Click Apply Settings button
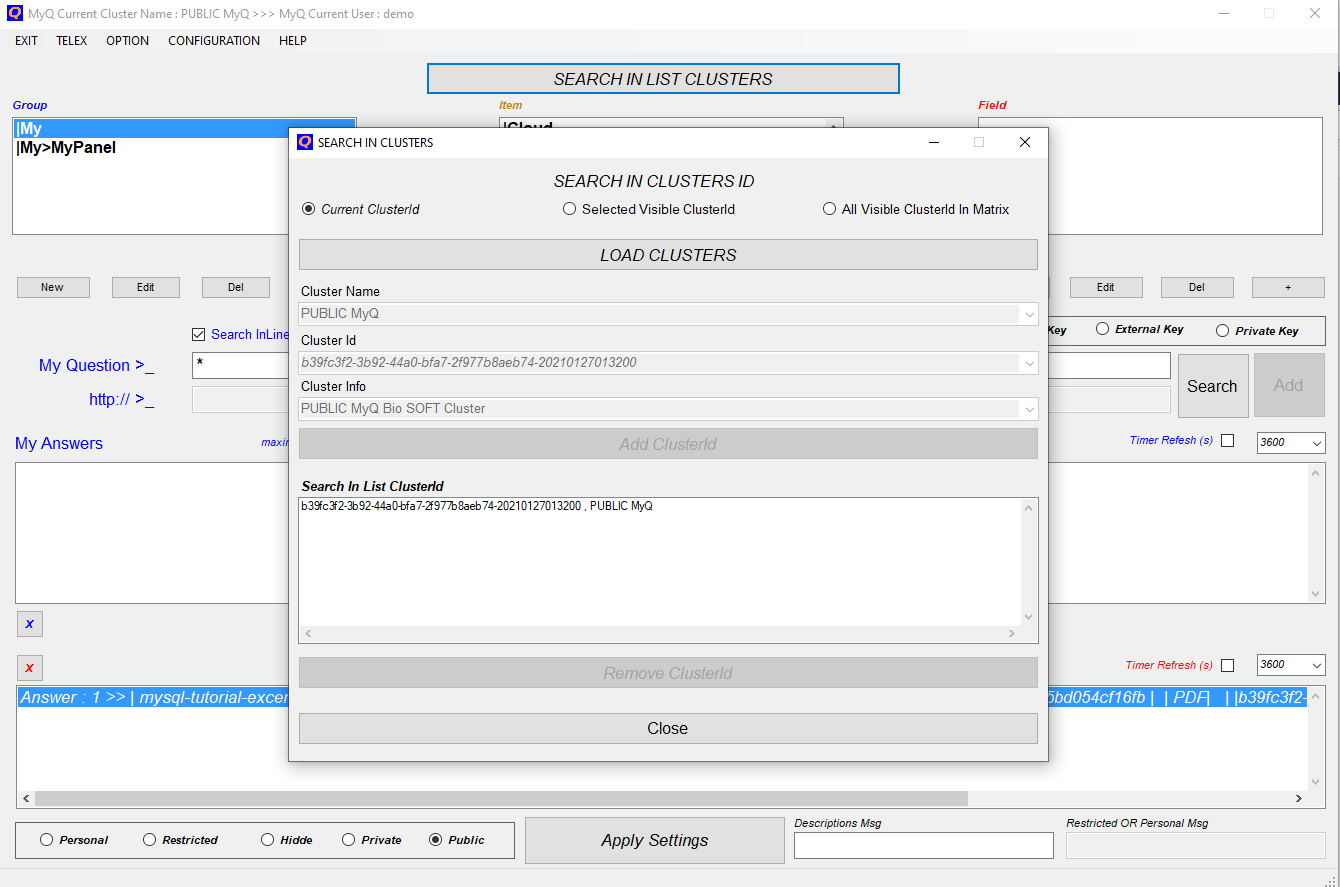 [x=655, y=840]
